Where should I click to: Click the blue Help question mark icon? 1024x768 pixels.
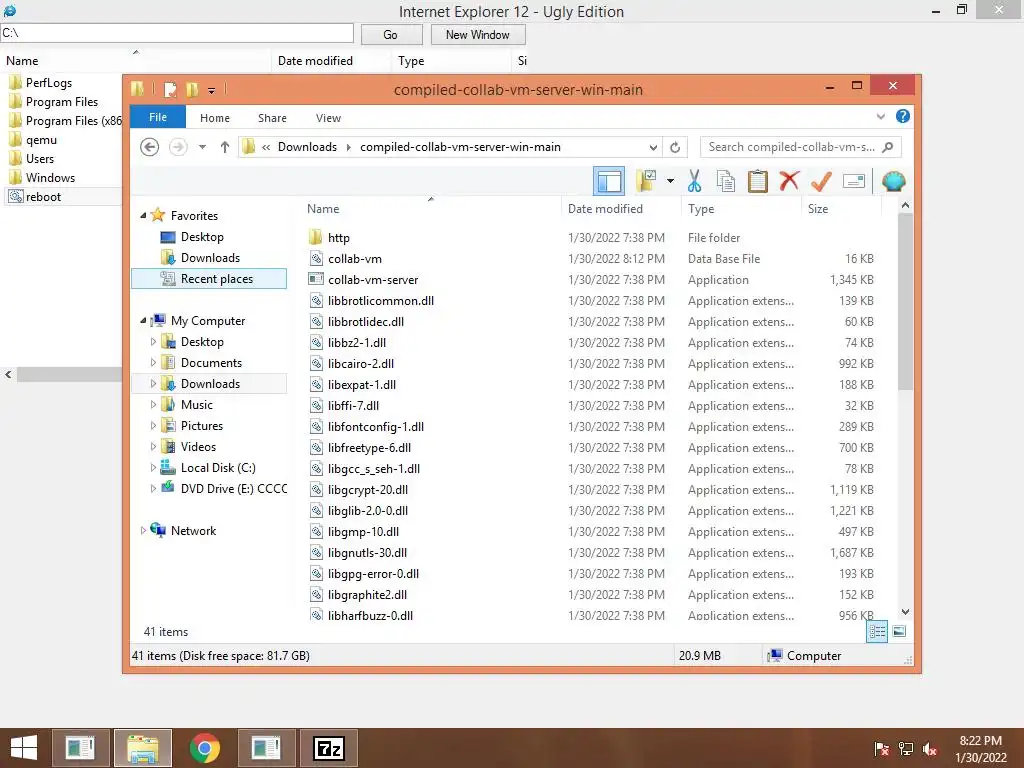click(x=903, y=116)
